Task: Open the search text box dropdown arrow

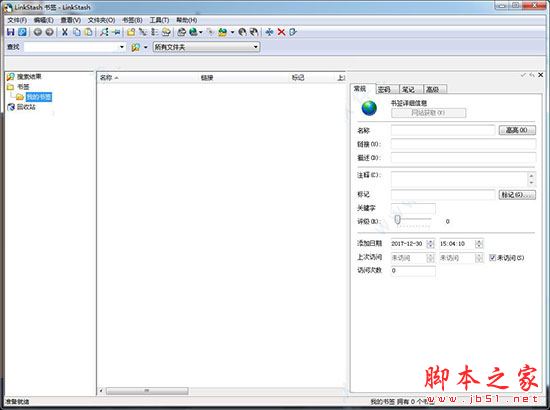Action: click(x=122, y=47)
